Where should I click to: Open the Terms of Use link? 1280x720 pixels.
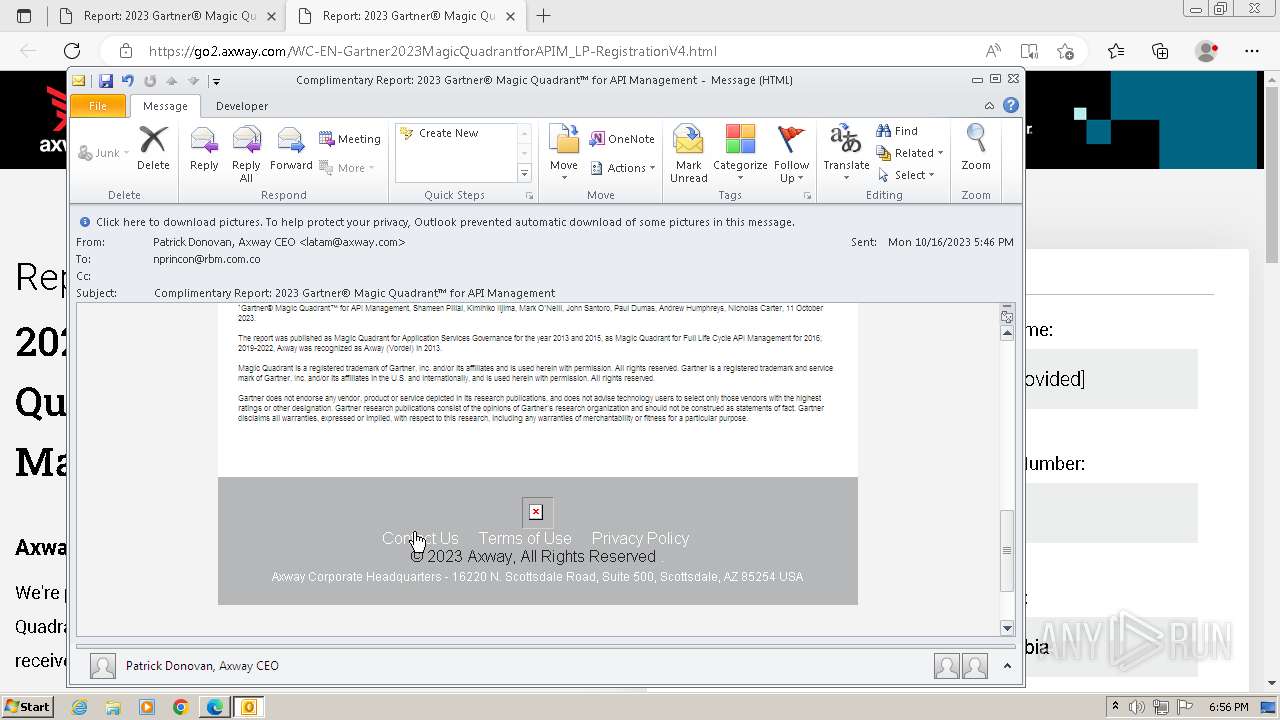coord(525,538)
